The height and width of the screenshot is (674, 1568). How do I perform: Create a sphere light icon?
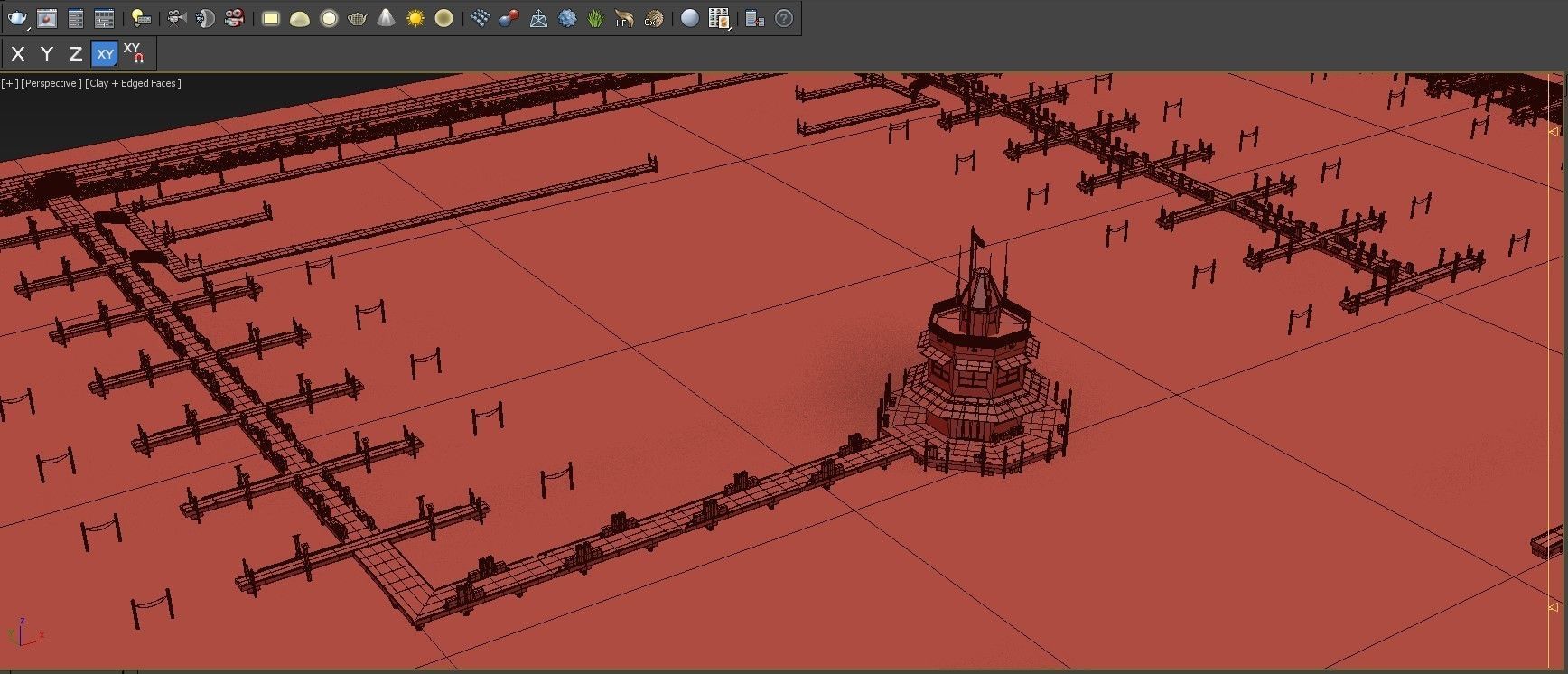[329, 18]
